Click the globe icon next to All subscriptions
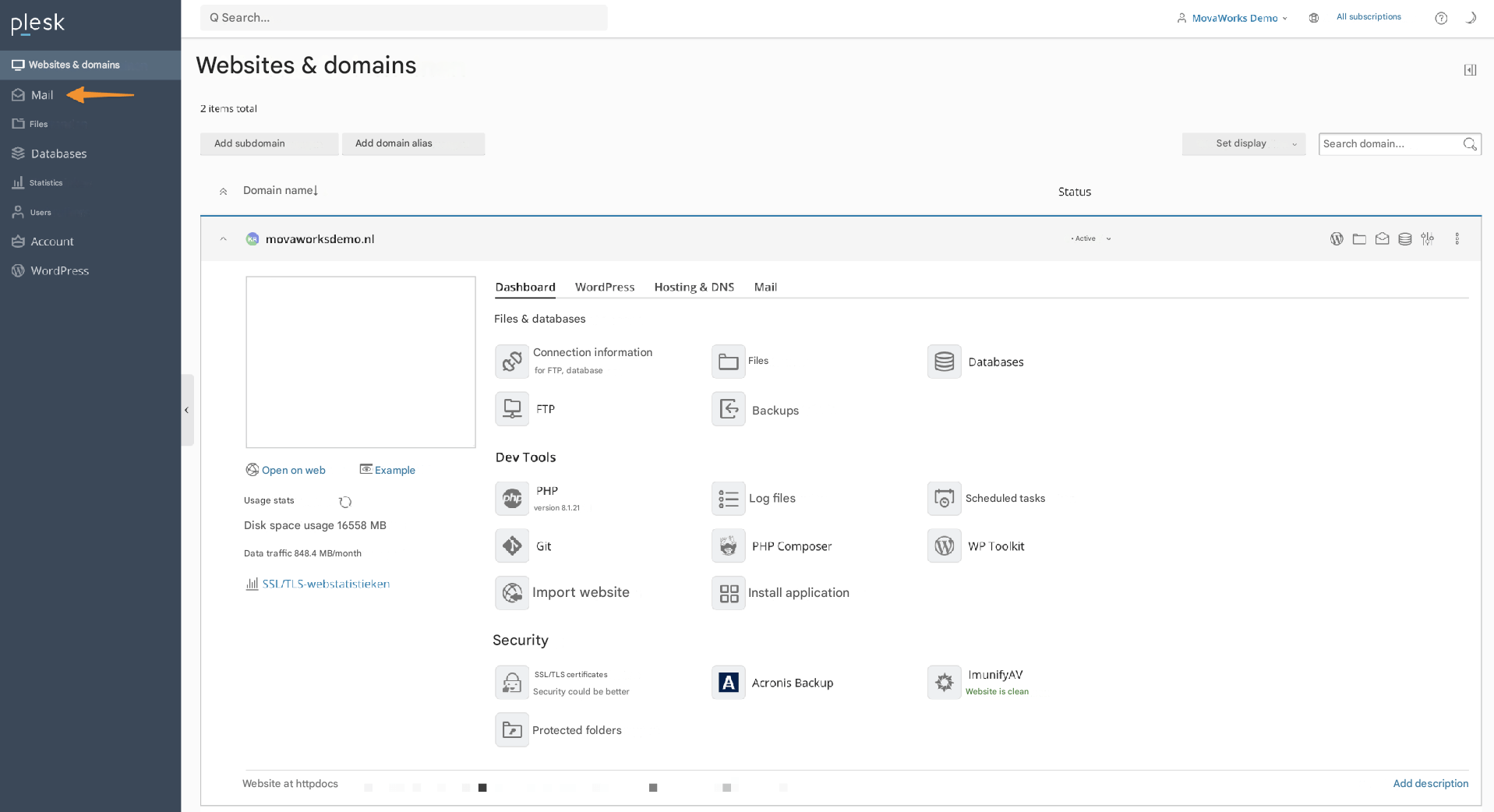 (x=1314, y=18)
